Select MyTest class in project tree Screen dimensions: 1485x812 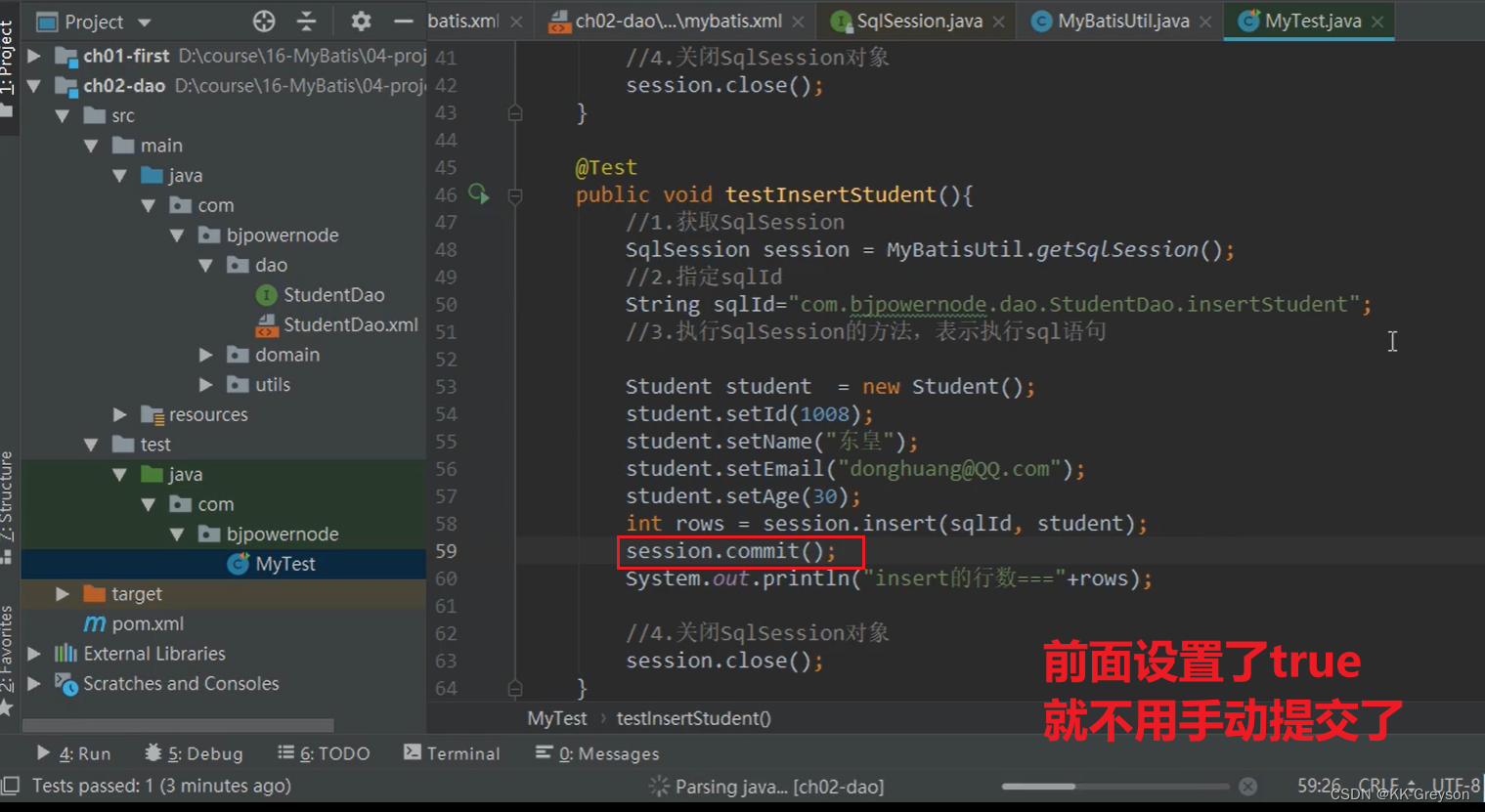[271, 564]
